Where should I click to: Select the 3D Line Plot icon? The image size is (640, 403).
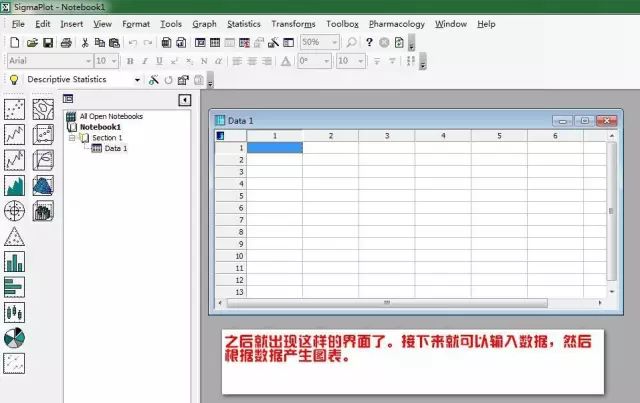pos(43,160)
